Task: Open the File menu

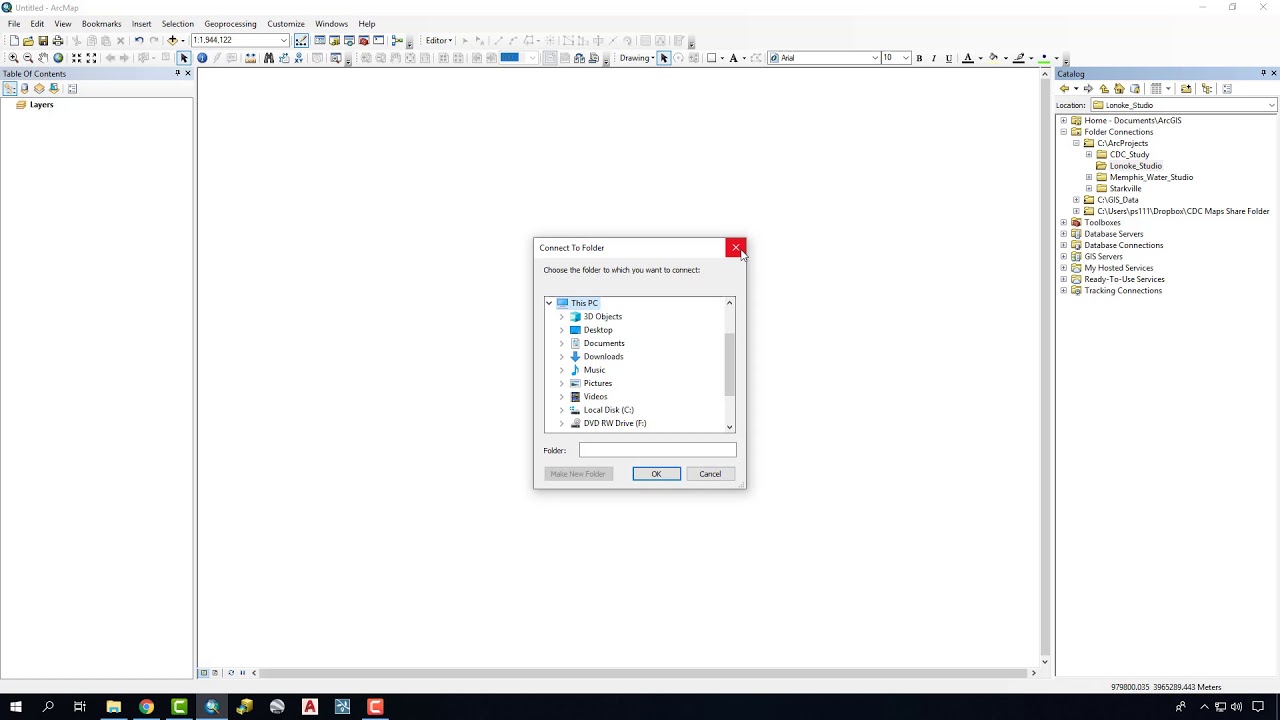Action: [x=14, y=24]
